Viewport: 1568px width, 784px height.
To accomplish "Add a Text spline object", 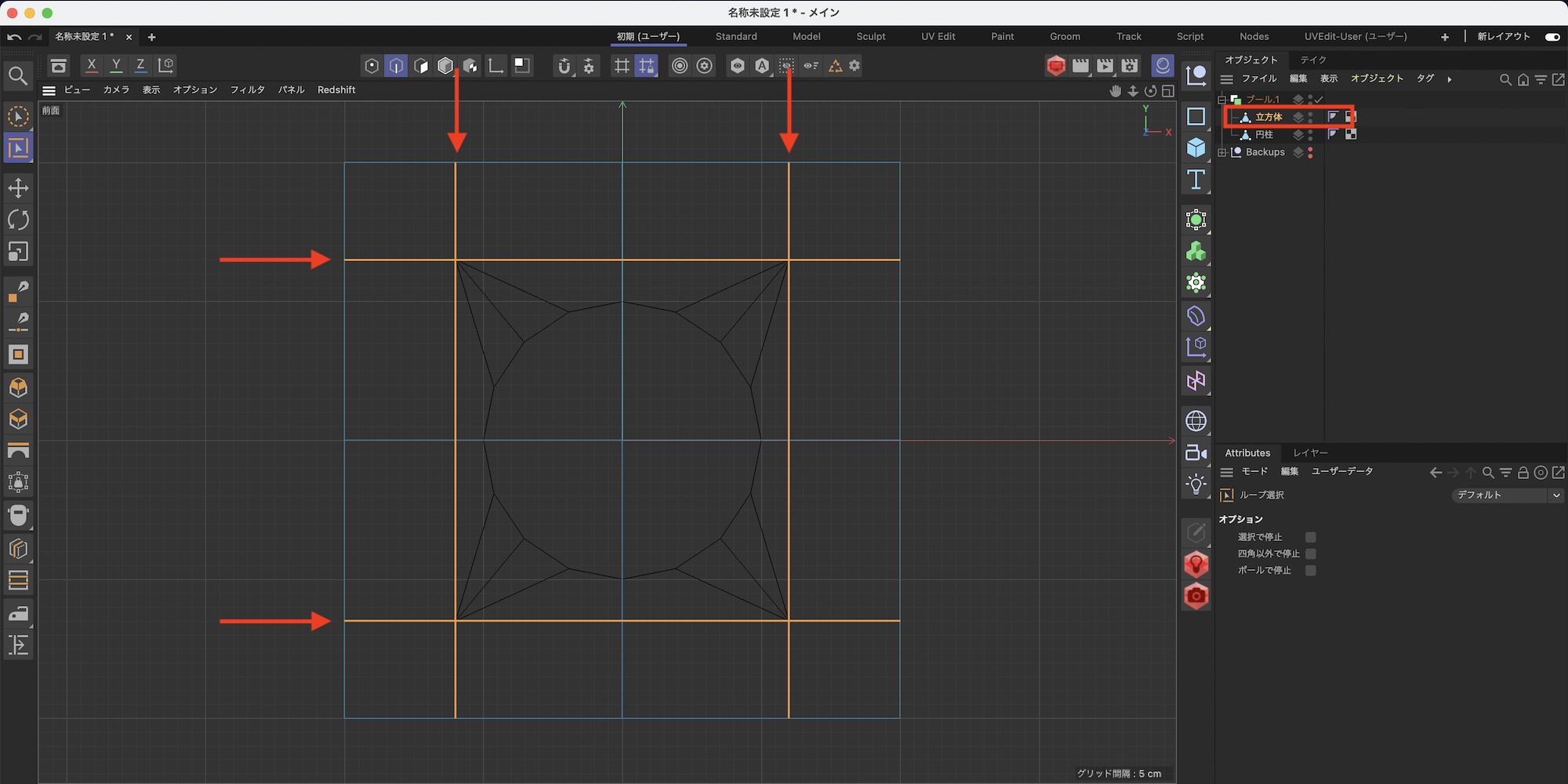I will tap(1196, 180).
